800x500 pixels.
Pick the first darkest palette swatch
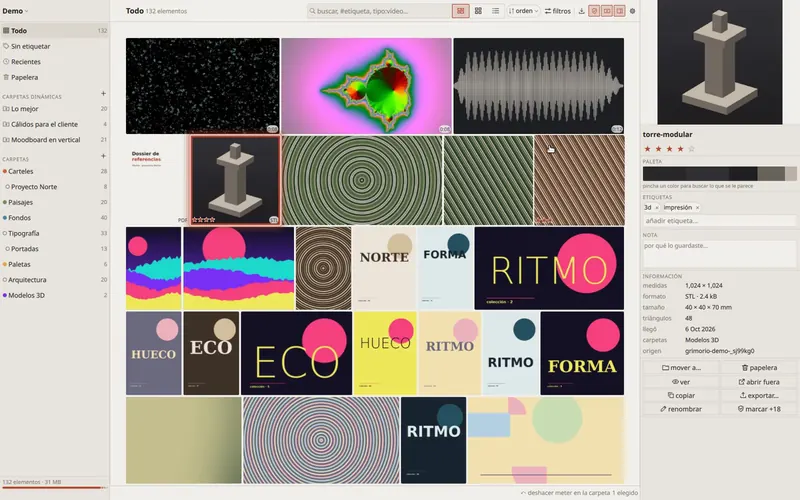[664, 173]
